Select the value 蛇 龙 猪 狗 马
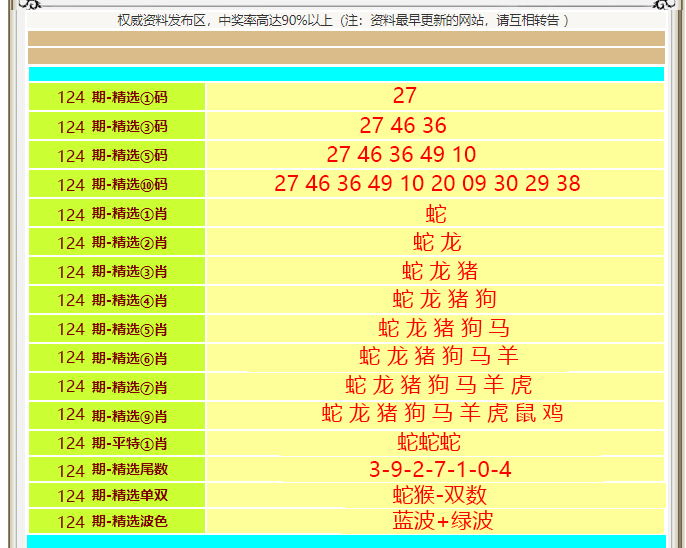This screenshot has width=686, height=548. click(444, 328)
